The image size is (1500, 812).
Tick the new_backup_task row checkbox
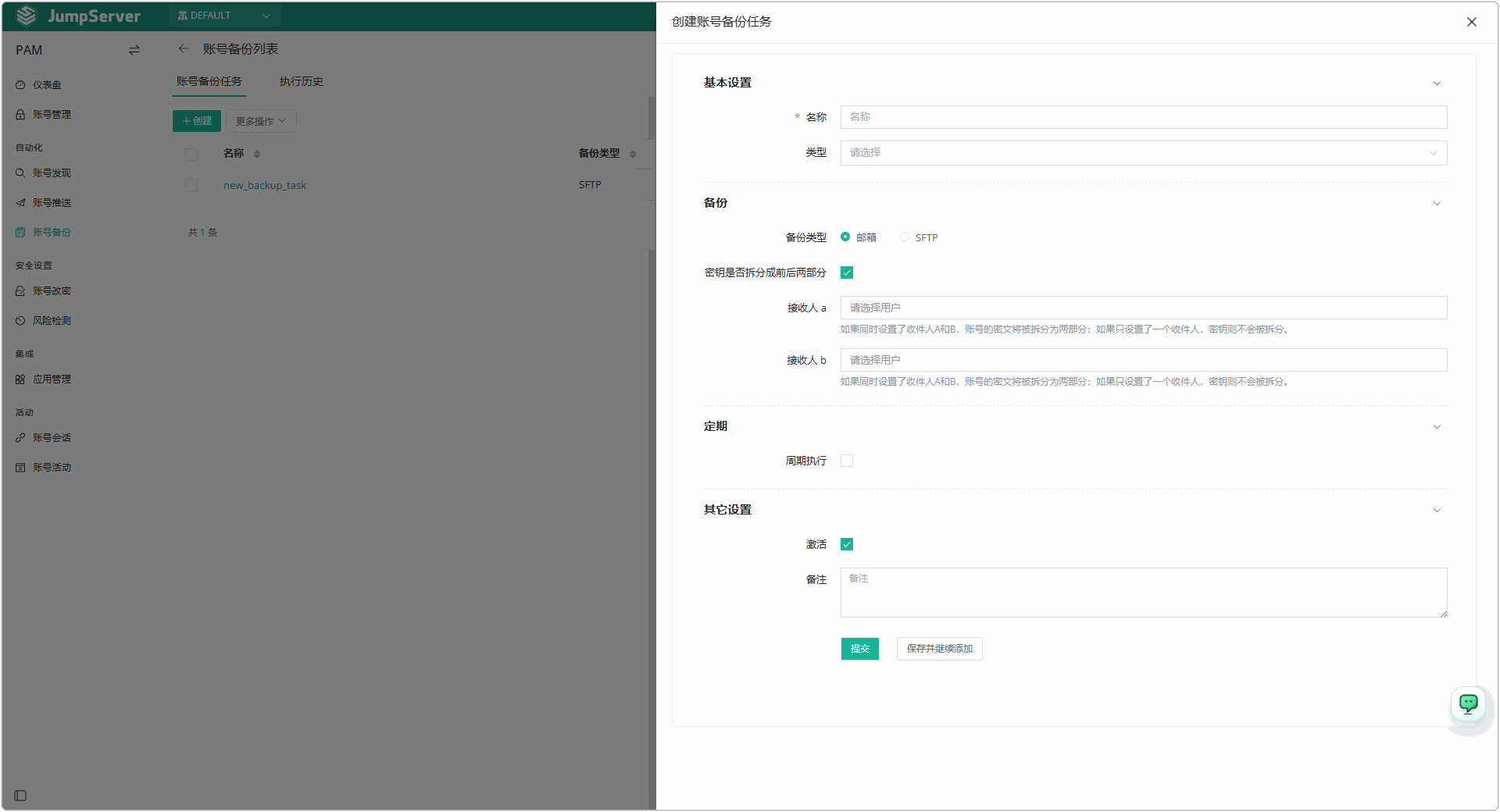click(x=191, y=185)
